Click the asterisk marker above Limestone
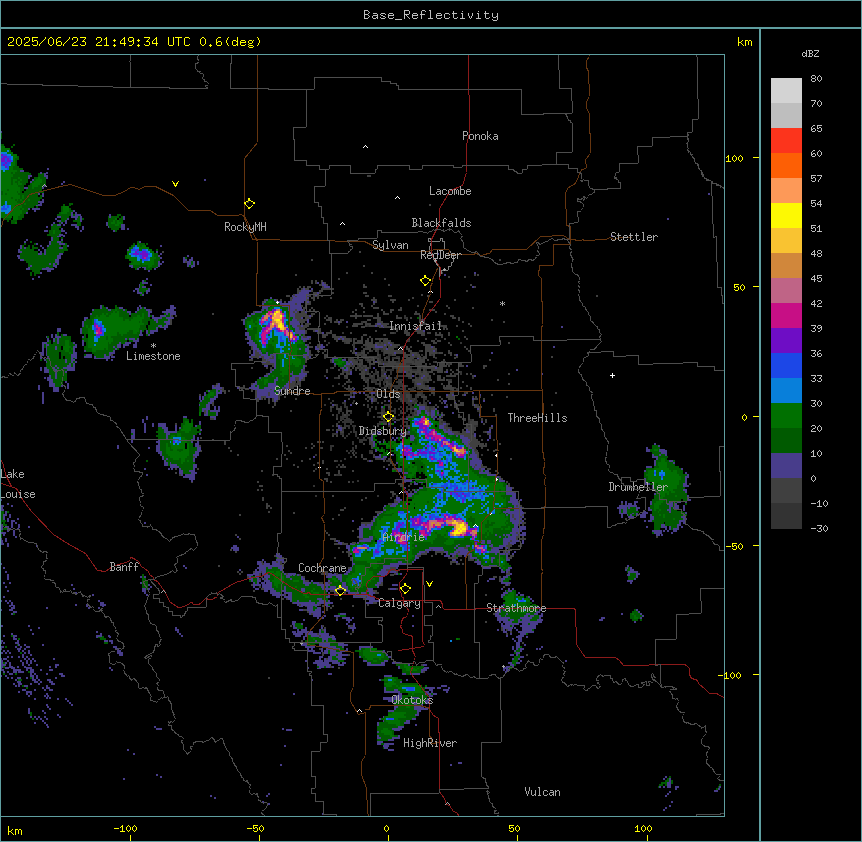 [x=153, y=346]
